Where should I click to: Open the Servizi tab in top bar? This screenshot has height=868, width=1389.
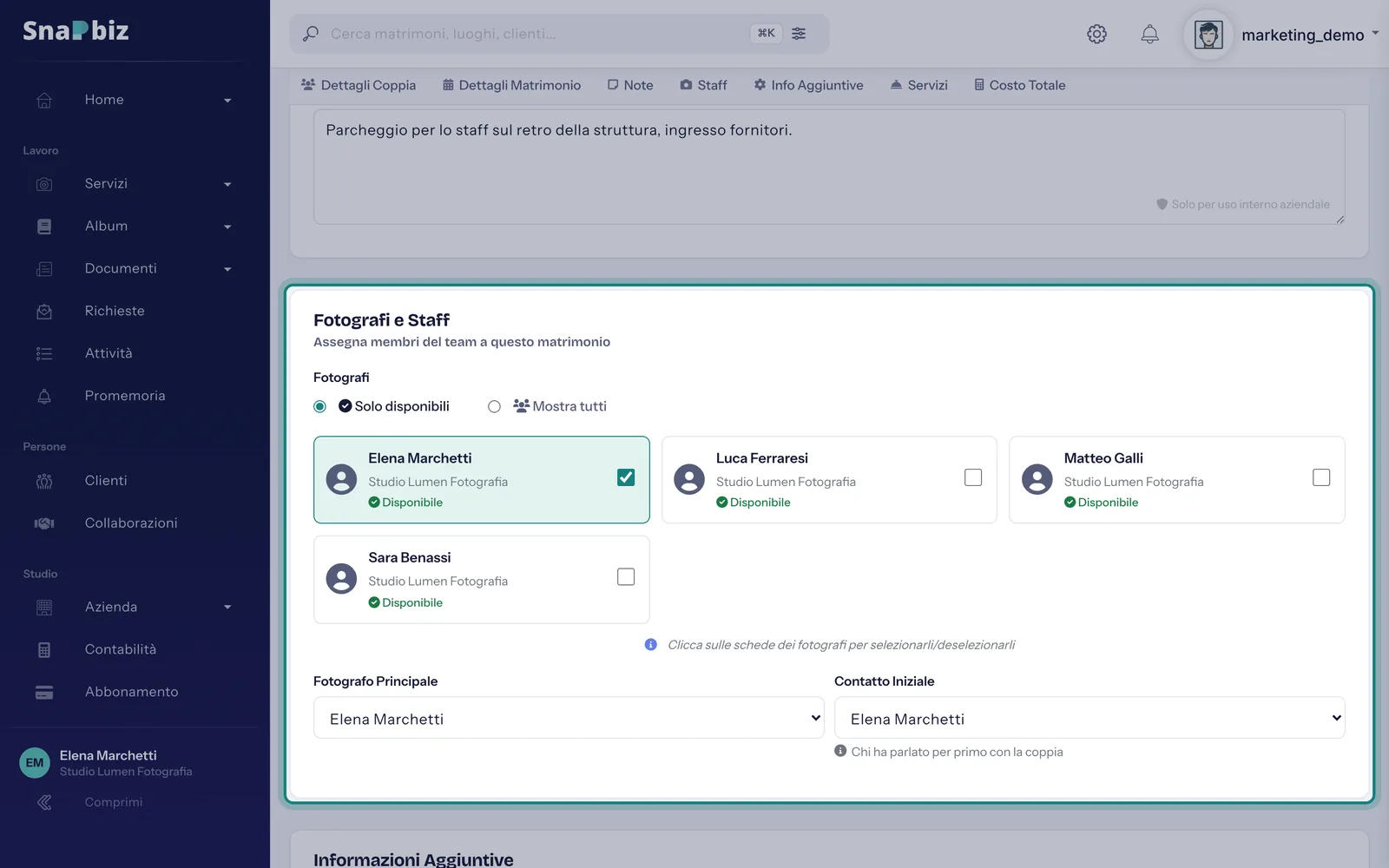tap(918, 85)
